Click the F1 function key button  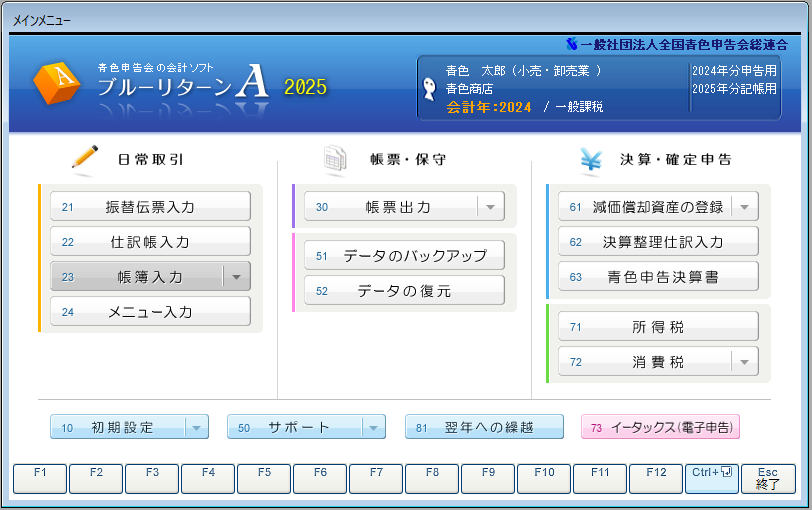point(40,478)
